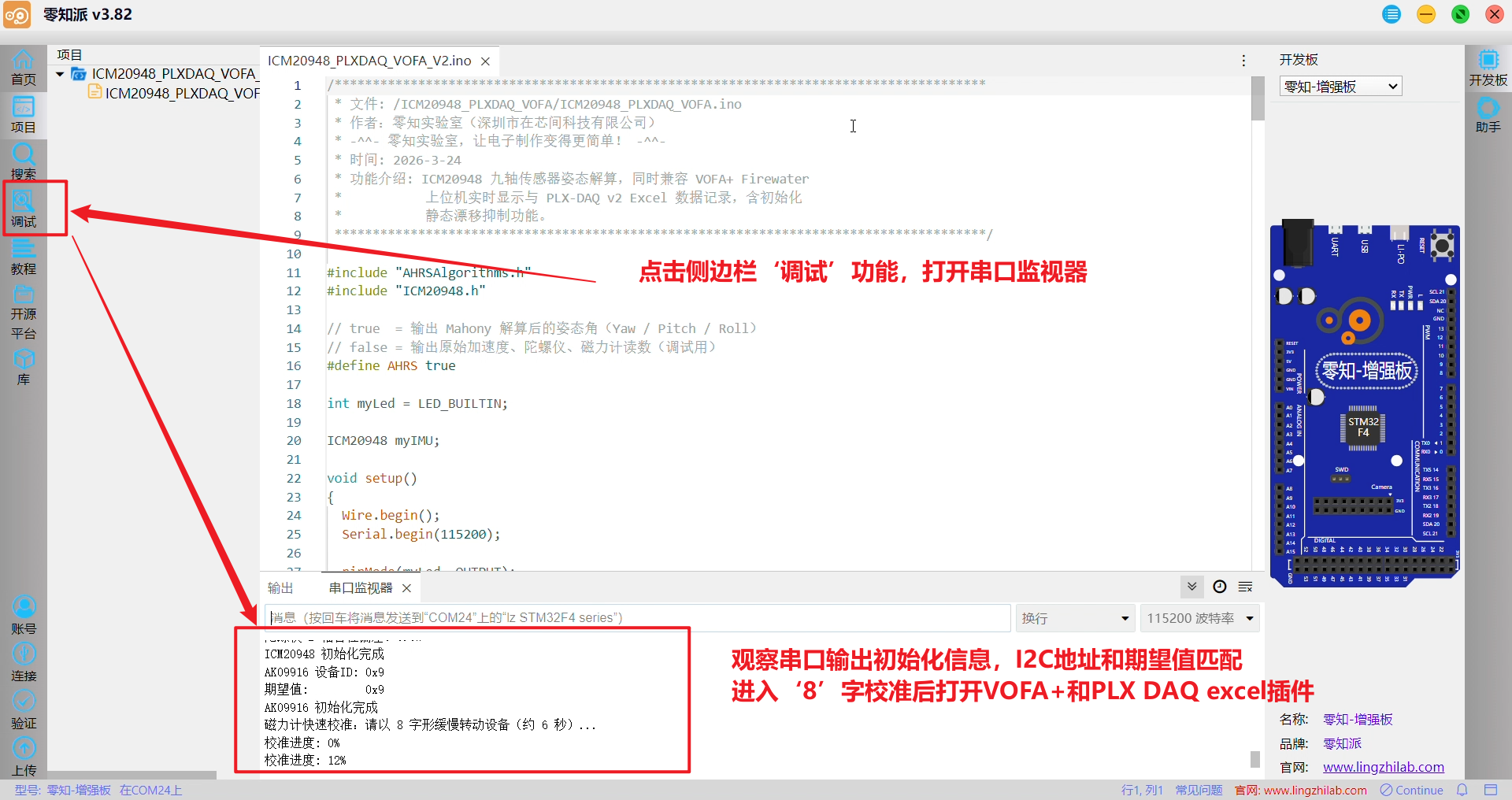Open the 账号 account icon
This screenshot has height=800, width=1512.
(24, 615)
